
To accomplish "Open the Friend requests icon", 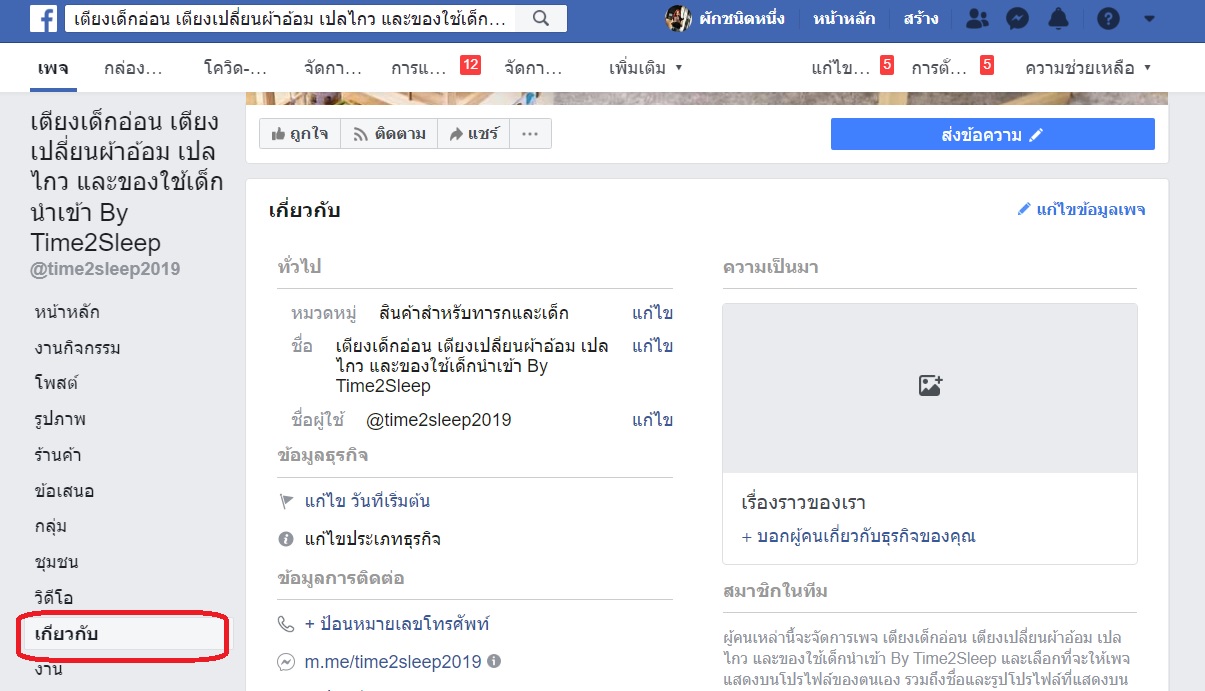I will point(978,19).
